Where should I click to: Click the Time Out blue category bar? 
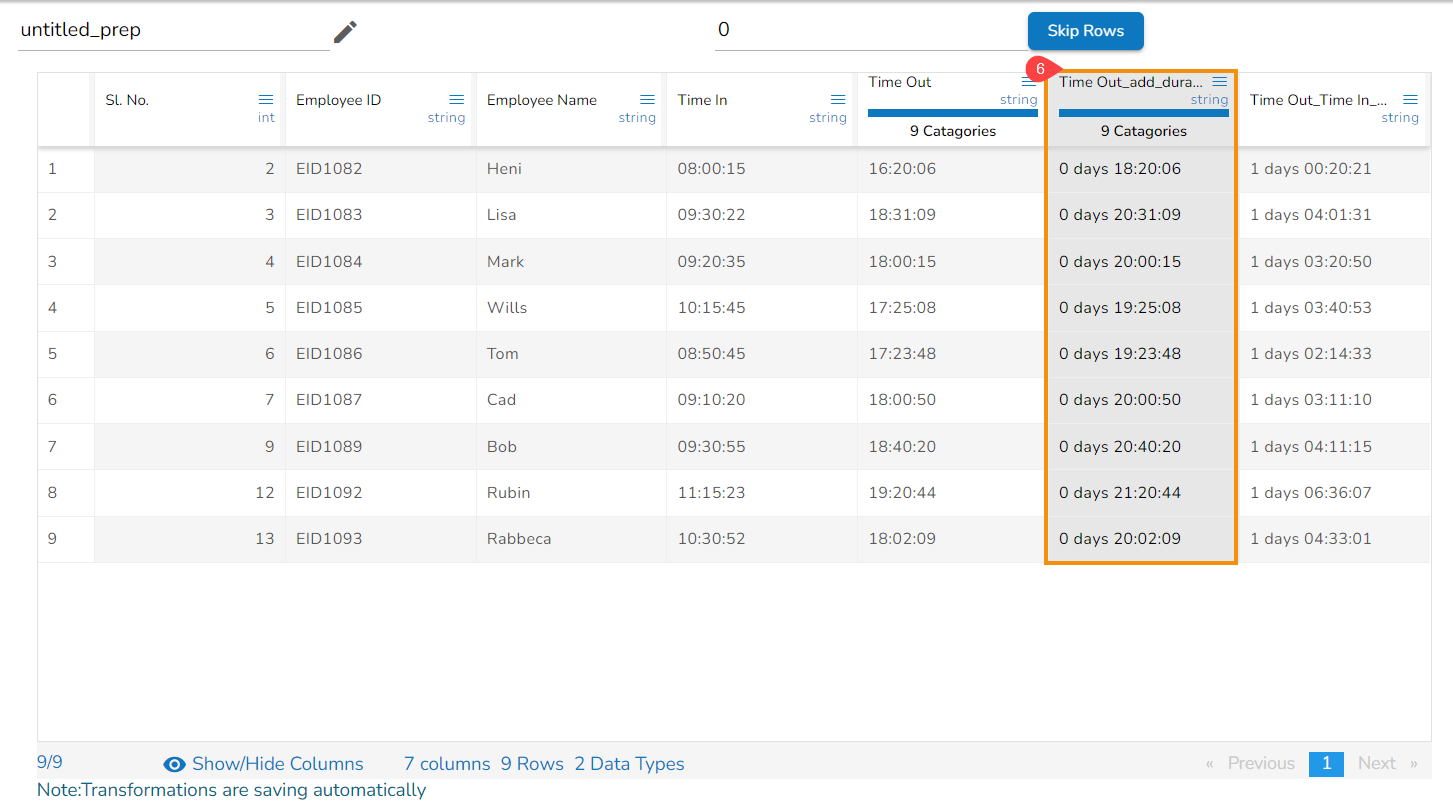pos(952,113)
